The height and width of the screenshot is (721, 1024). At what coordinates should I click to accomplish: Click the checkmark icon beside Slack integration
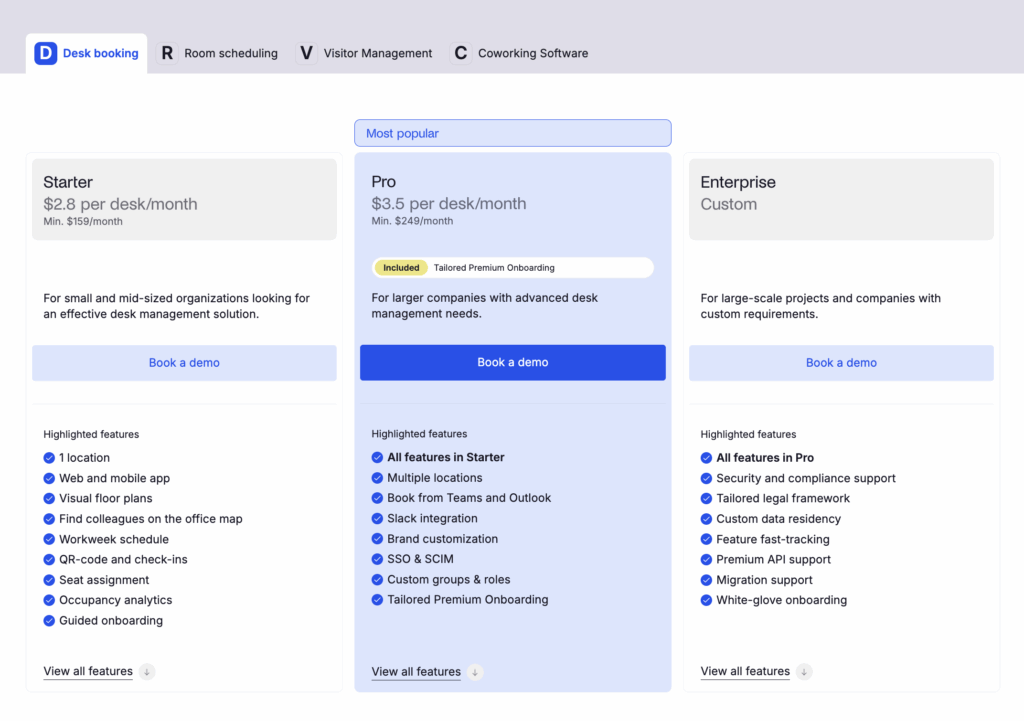[x=377, y=519]
